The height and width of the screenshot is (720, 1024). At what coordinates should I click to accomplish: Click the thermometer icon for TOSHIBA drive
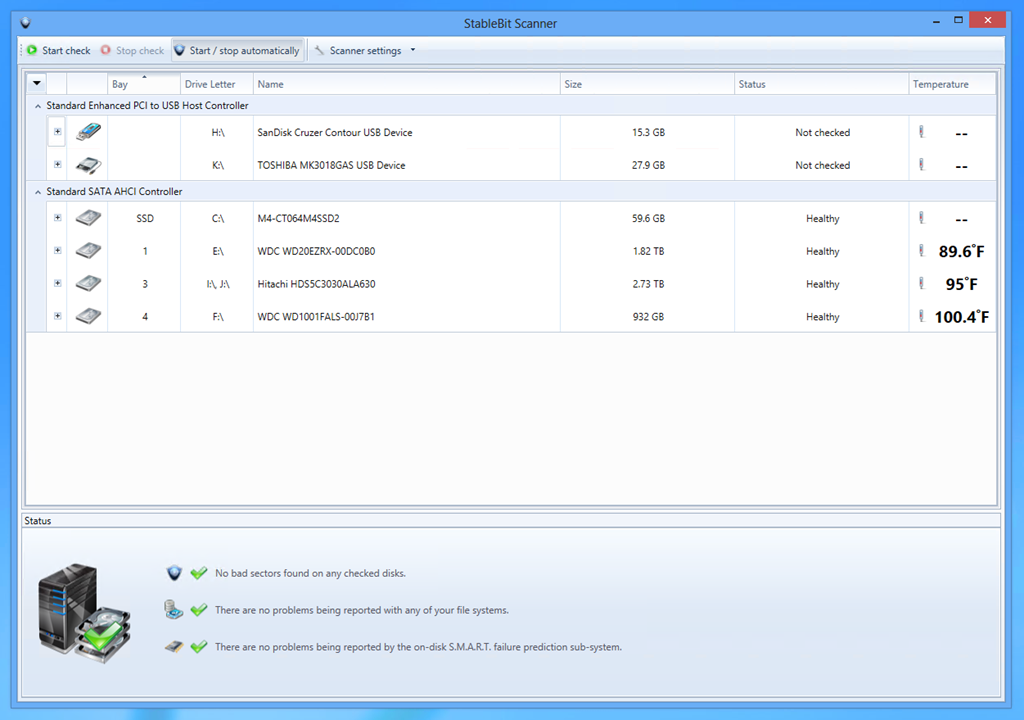click(x=921, y=165)
